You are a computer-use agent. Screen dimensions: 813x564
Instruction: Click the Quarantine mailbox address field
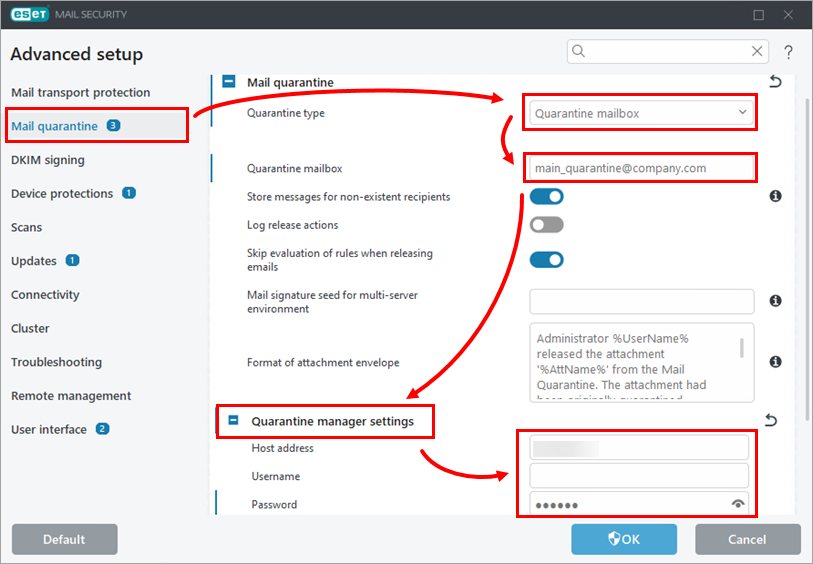pos(640,168)
